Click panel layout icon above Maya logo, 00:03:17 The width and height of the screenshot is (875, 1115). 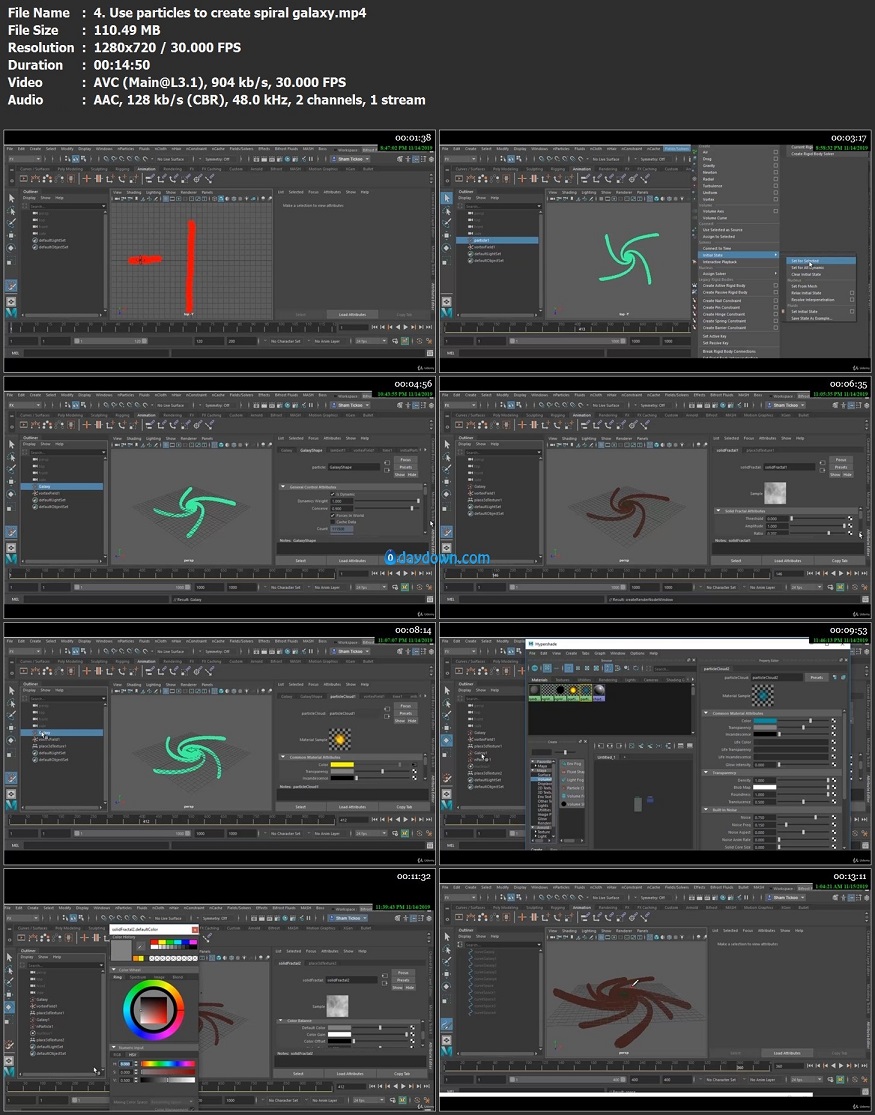pyautogui.click(x=447, y=302)
